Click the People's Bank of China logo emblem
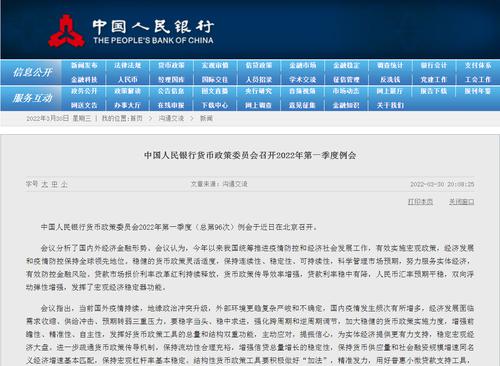500x366 pixels. [x=66, y=31]
